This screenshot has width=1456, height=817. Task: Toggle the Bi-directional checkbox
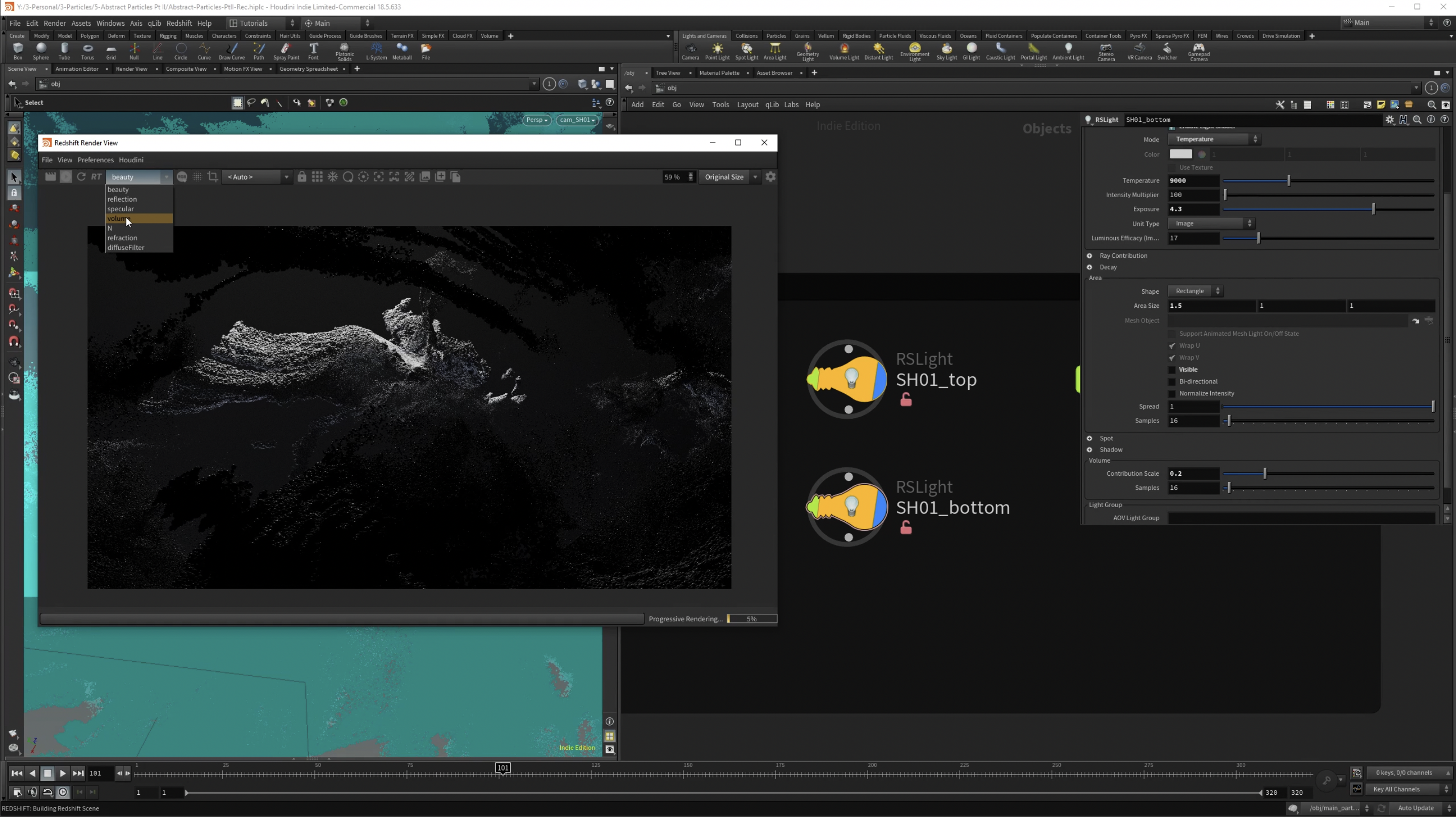[x=1172, y=382]
